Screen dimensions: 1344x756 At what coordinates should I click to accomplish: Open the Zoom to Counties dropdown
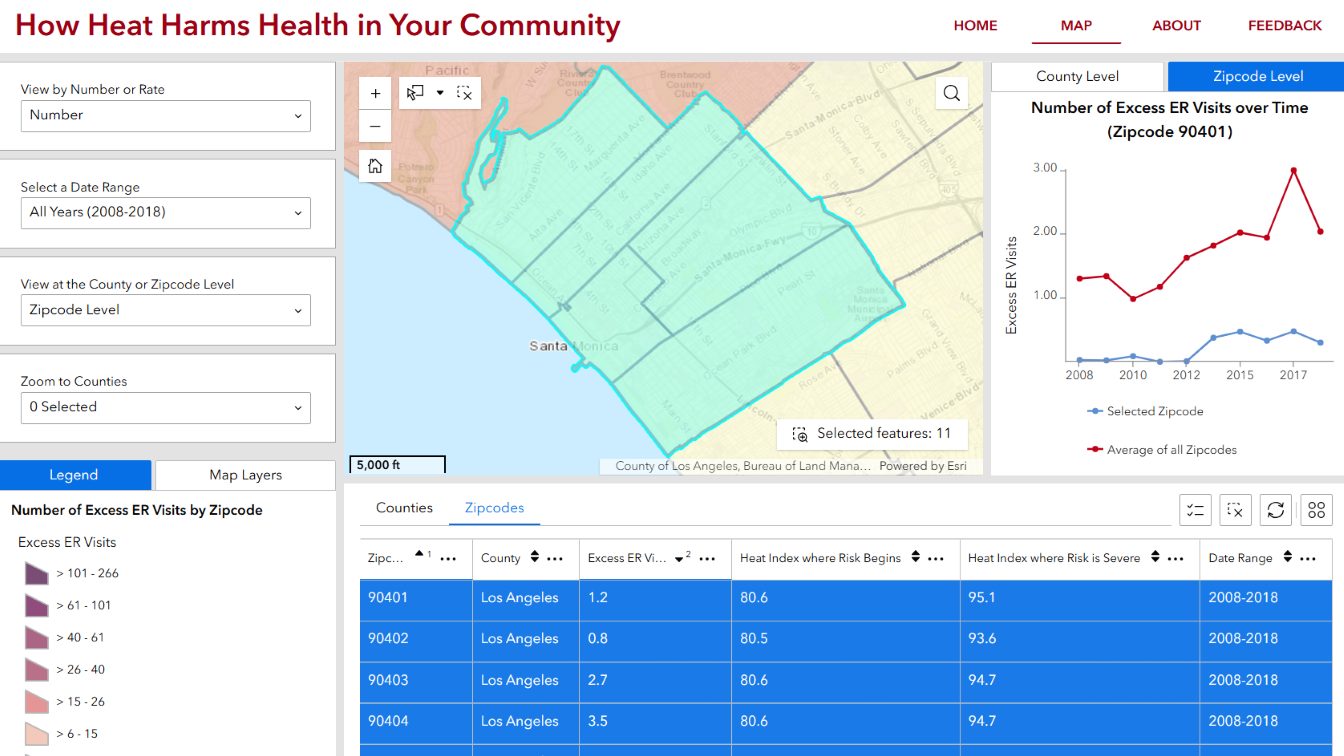click(x=166, y=407)
